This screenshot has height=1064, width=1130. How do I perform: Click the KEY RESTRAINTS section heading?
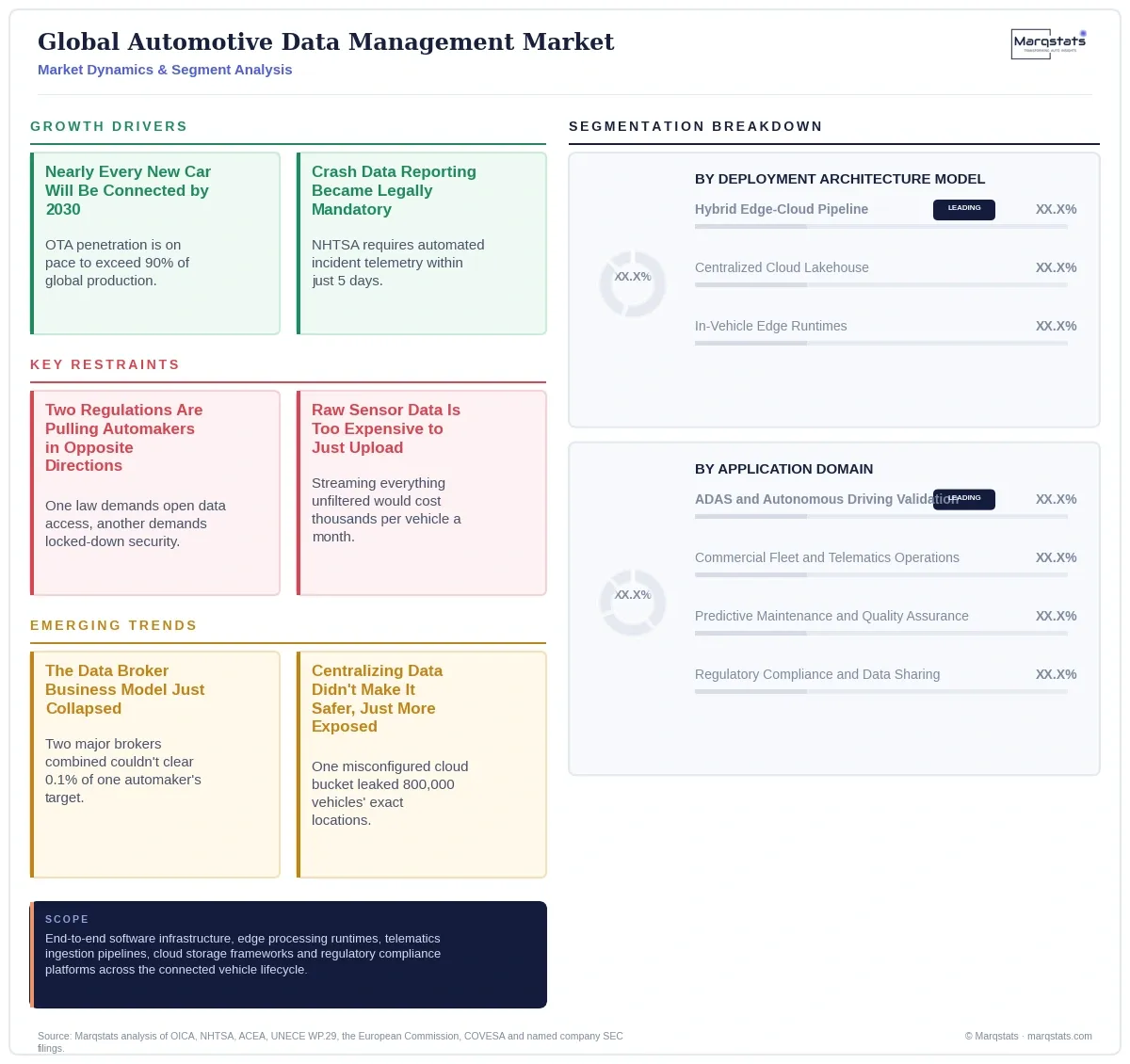point(105,364)
